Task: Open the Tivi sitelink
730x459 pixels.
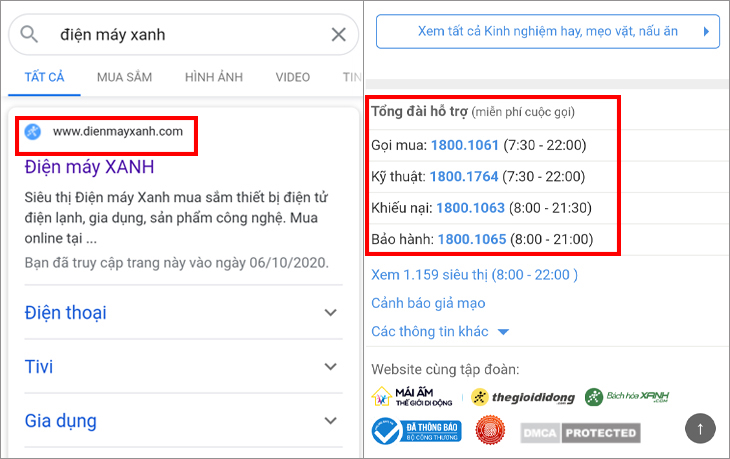Action: pos(39,367)
